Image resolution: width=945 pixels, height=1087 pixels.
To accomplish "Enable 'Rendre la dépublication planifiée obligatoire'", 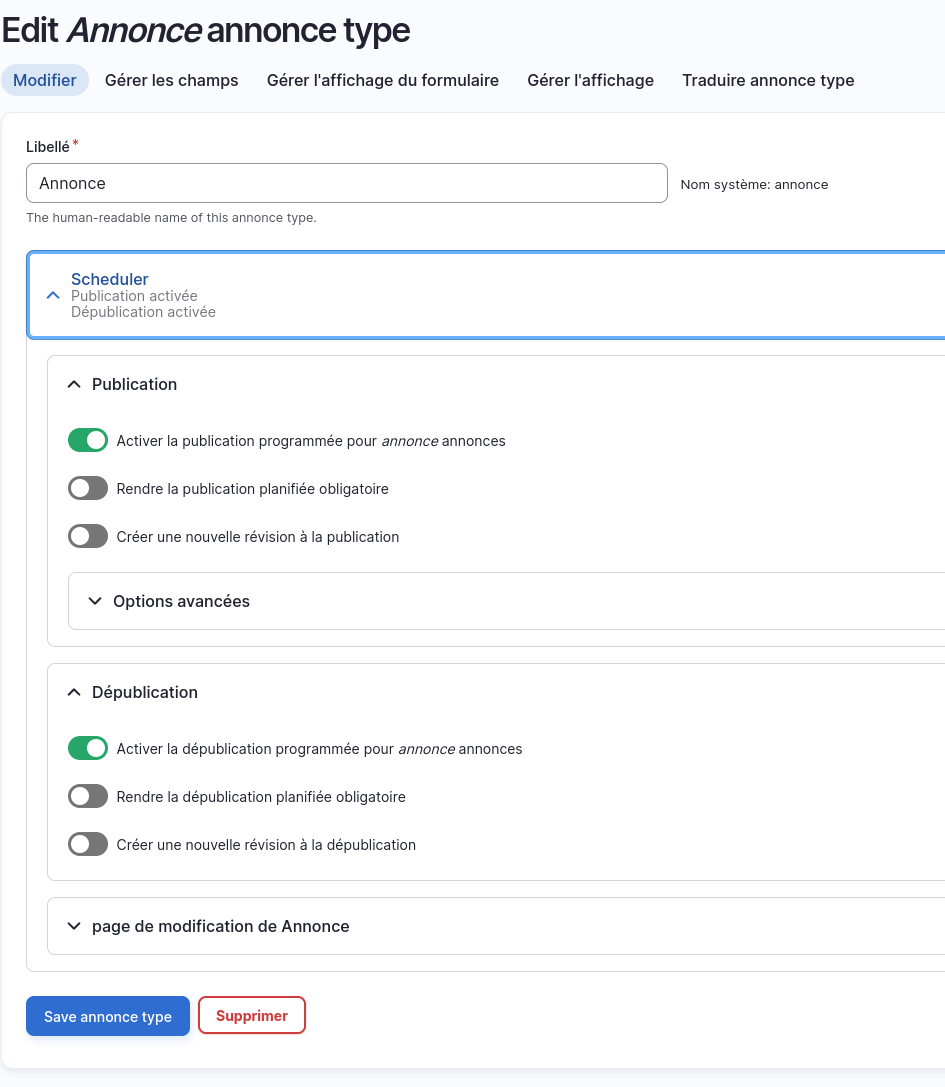I will 88,796.
